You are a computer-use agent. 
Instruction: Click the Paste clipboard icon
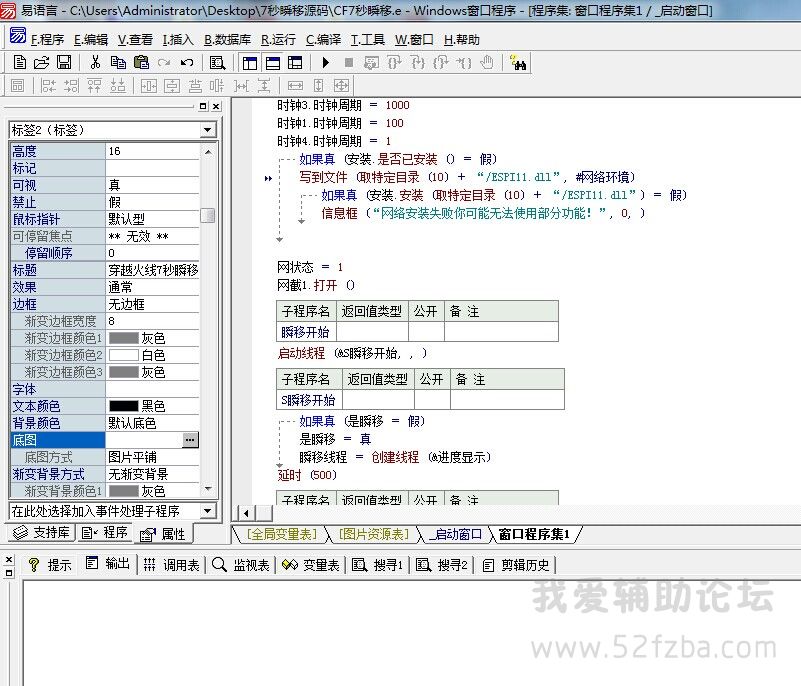click(x=141, y=62)
